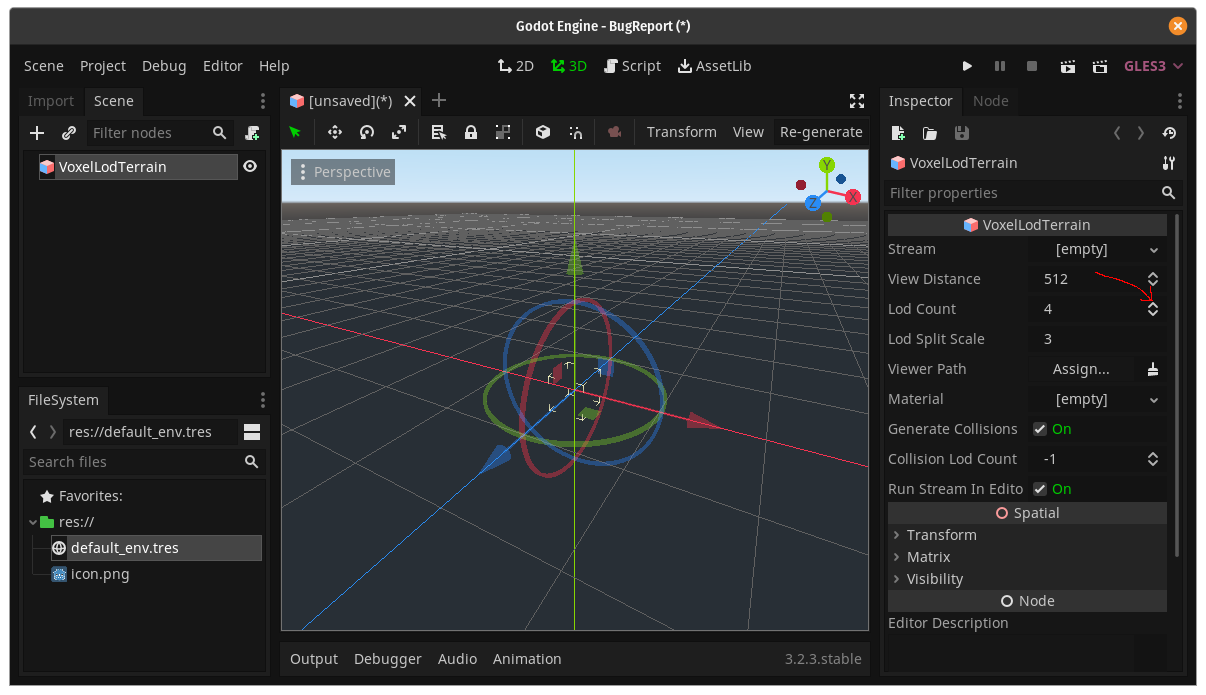
Task: Click the Re-generate button
Action: click(x=821, y=131)
